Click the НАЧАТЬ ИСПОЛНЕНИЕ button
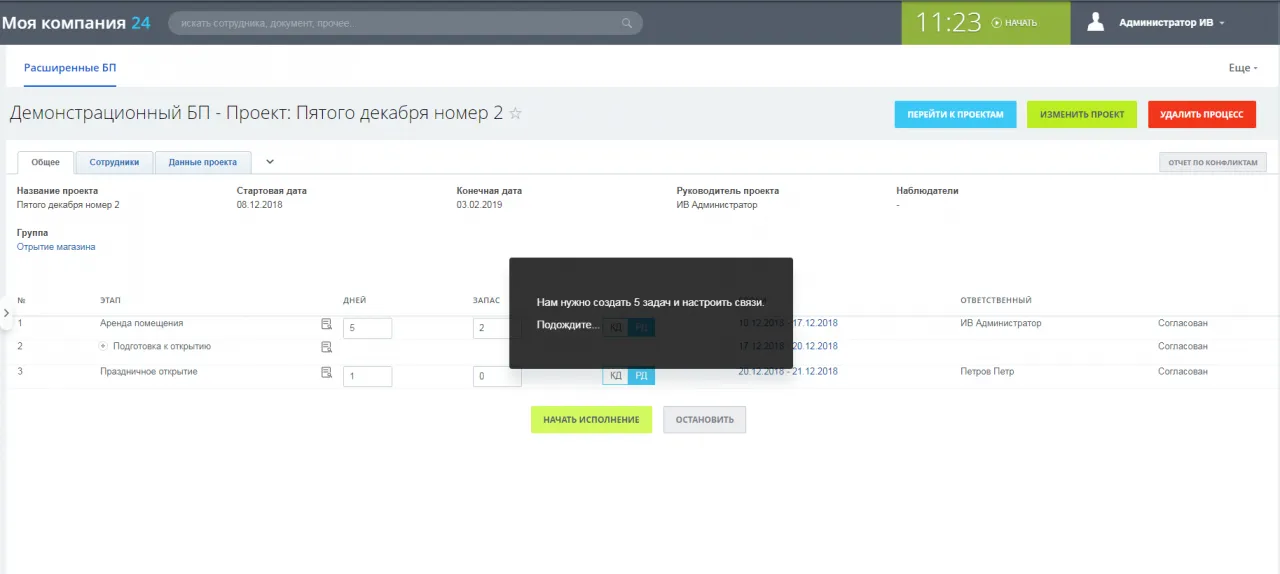The image size is (1280, 574). pos(591,420)
